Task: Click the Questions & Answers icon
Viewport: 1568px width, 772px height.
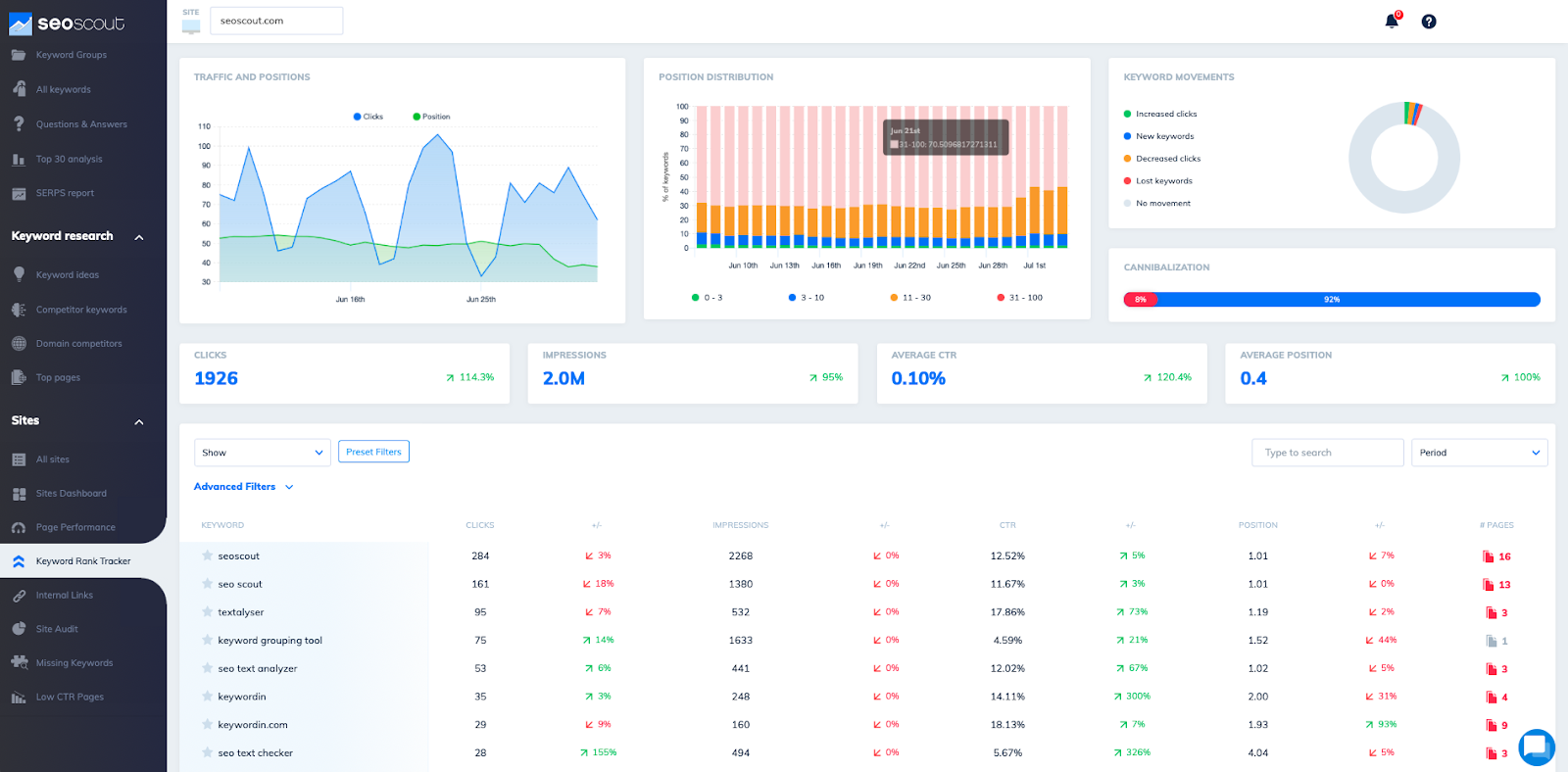Action: tap(19, 124)
